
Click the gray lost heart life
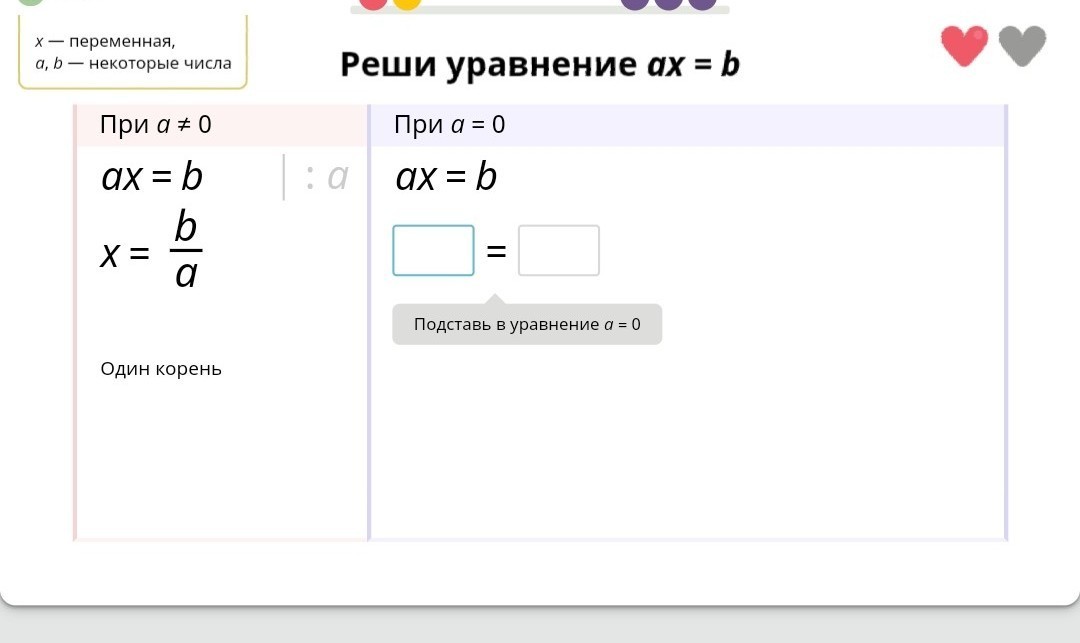coord(1022,46)
